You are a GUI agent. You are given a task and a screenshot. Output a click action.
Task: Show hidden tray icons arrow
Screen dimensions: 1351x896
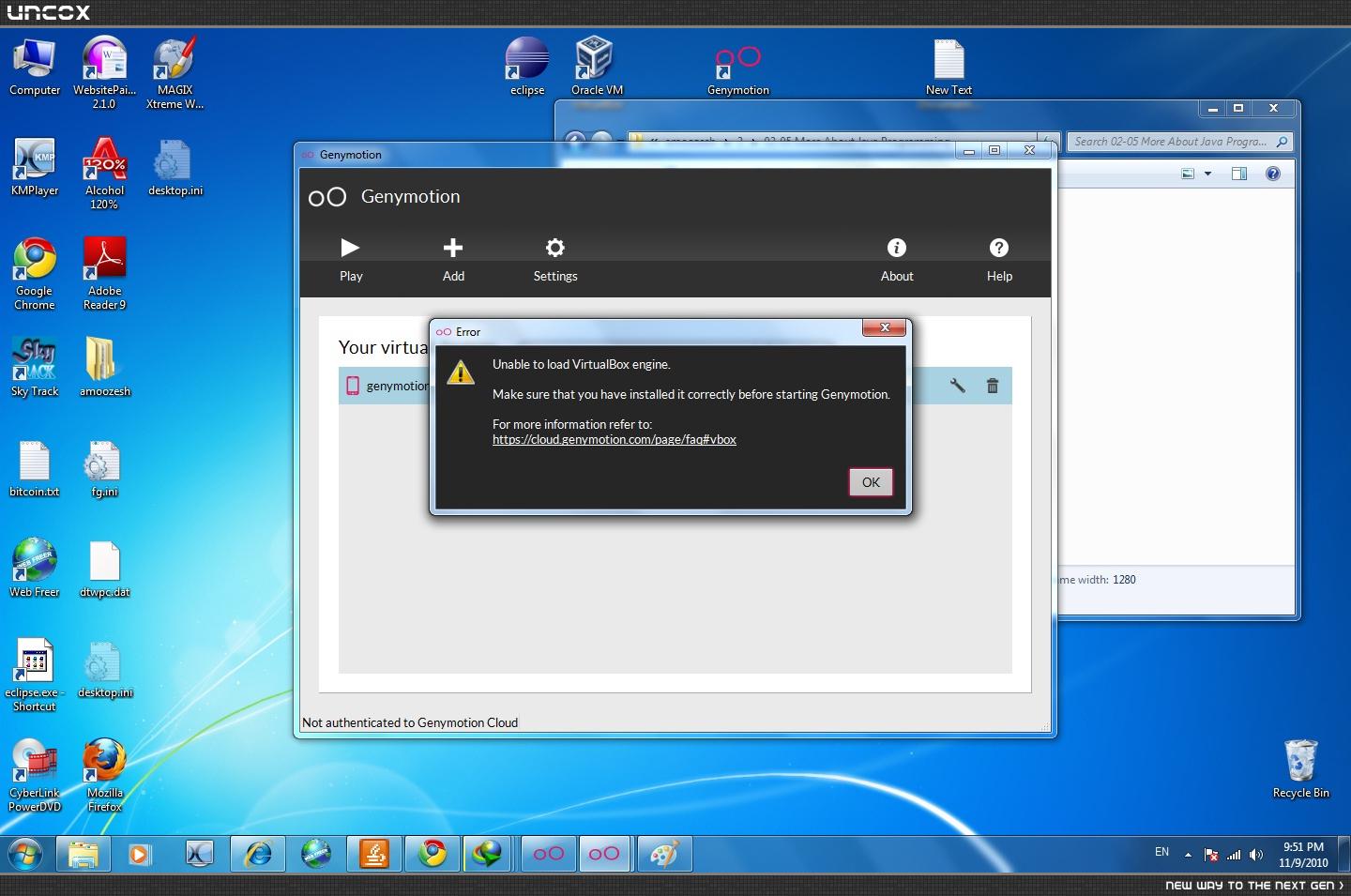(x=1188, y=855)
